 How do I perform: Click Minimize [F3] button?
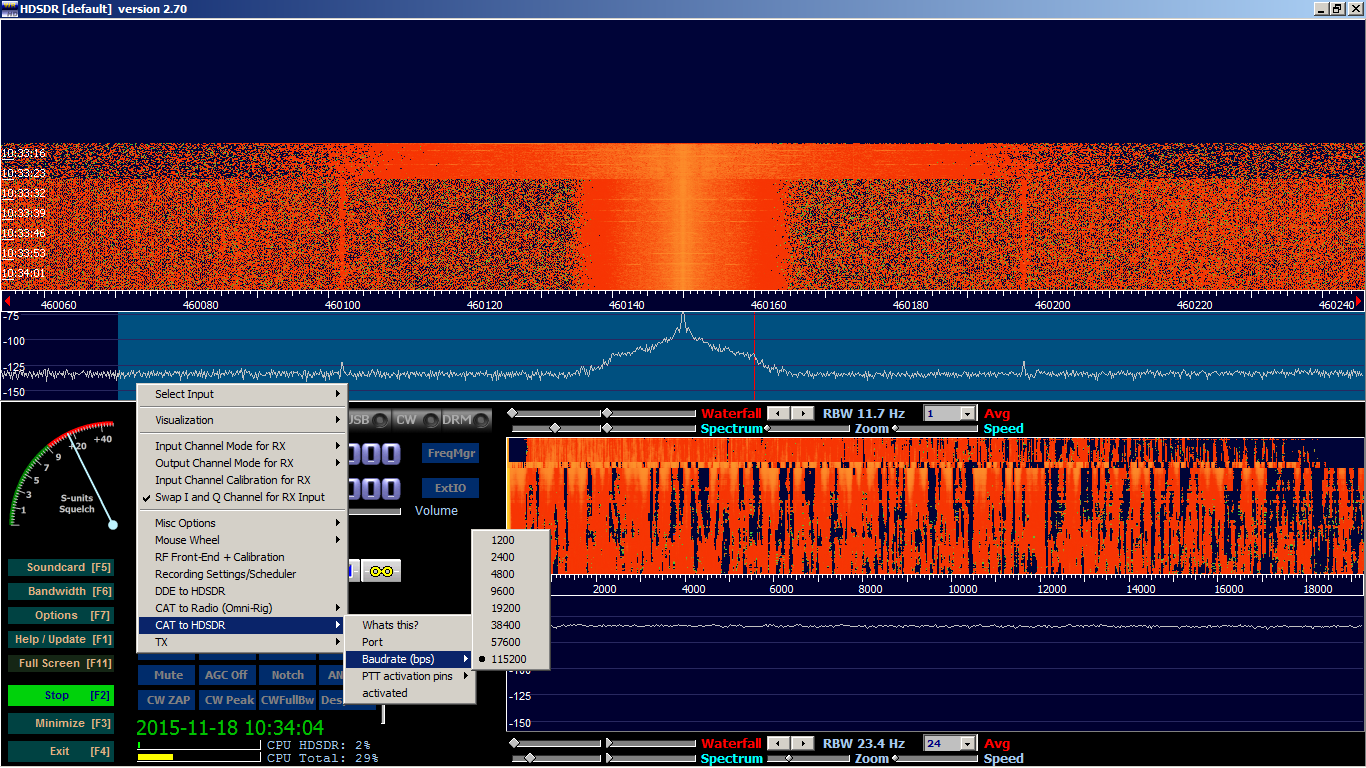tap(60, 723)
